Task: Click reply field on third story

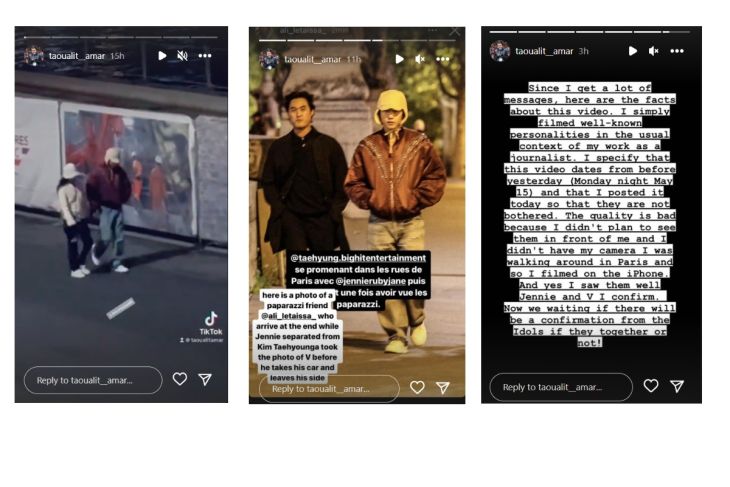Action: 561,387
